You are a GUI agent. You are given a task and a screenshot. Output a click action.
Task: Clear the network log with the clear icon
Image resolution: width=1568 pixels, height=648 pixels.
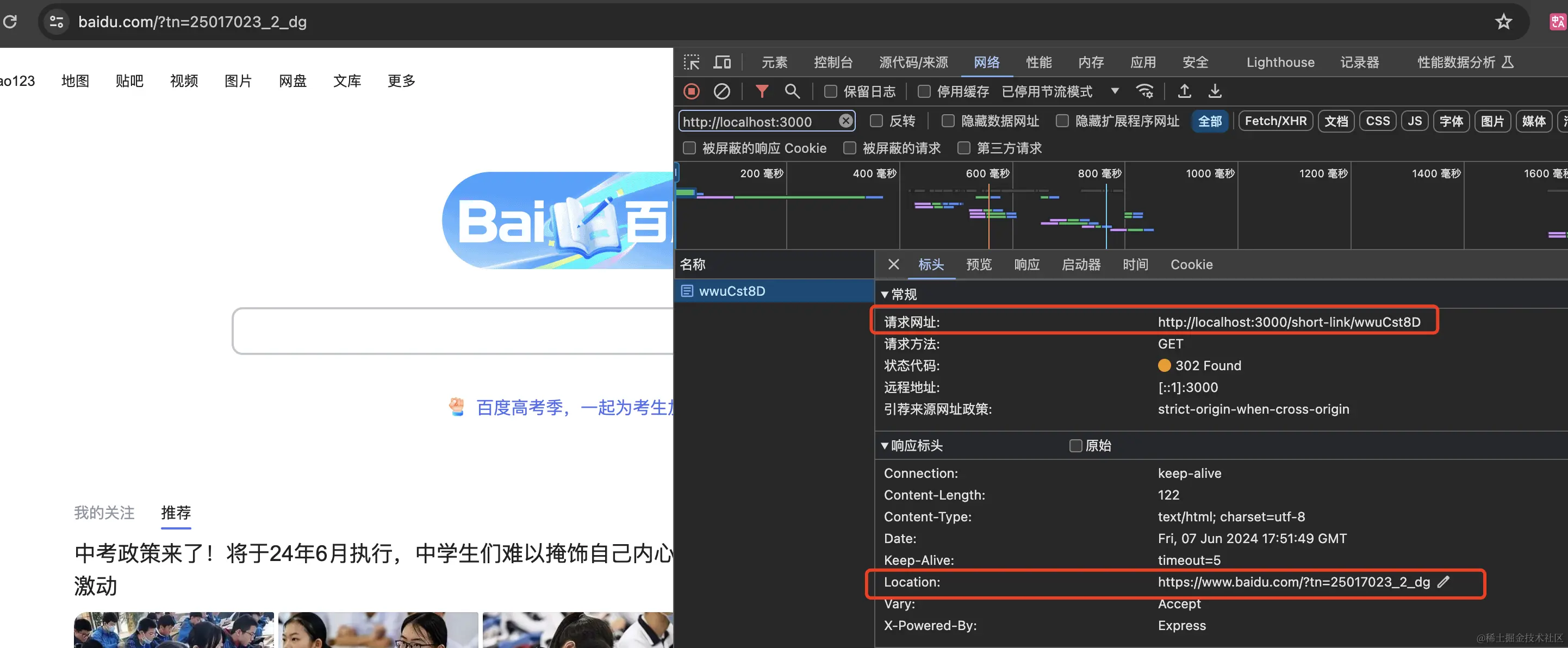coord(722,91)
